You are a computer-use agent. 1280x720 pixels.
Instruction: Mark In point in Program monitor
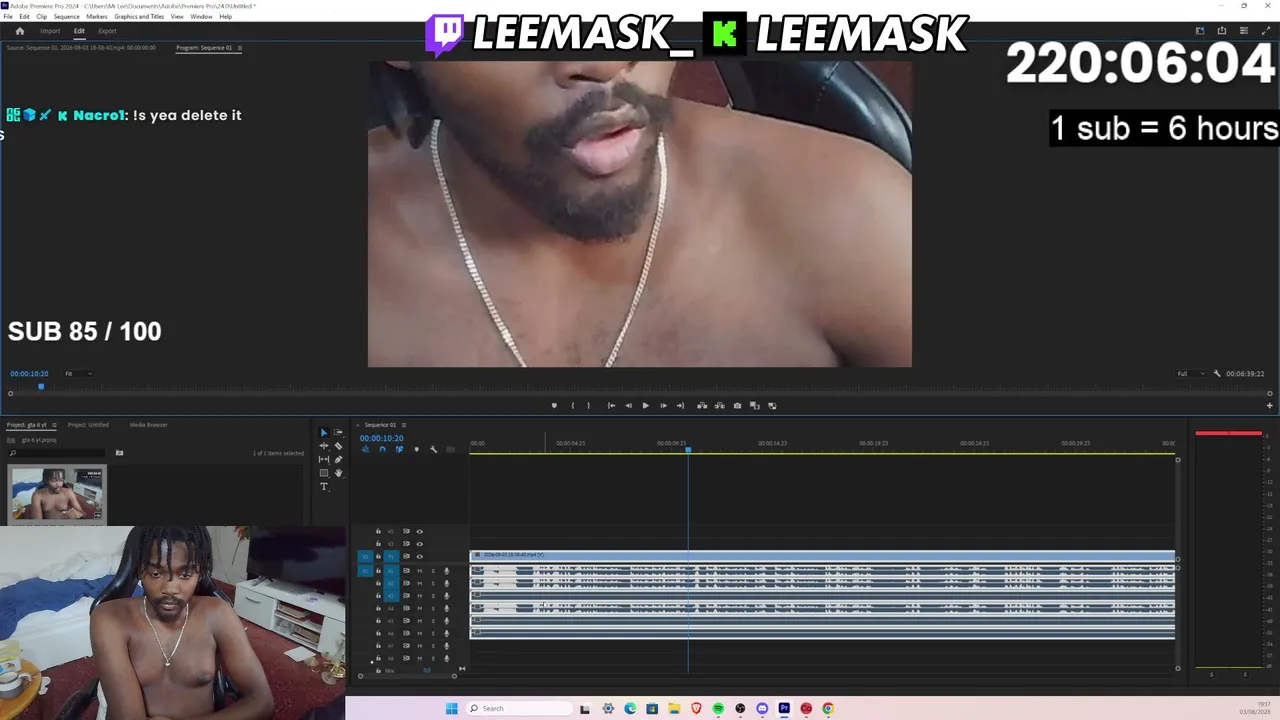pyautogui.click(x=572, y=406)
